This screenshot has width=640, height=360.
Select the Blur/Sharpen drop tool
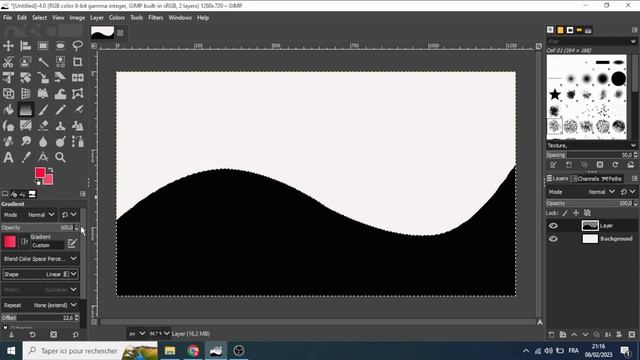(43, 141)
